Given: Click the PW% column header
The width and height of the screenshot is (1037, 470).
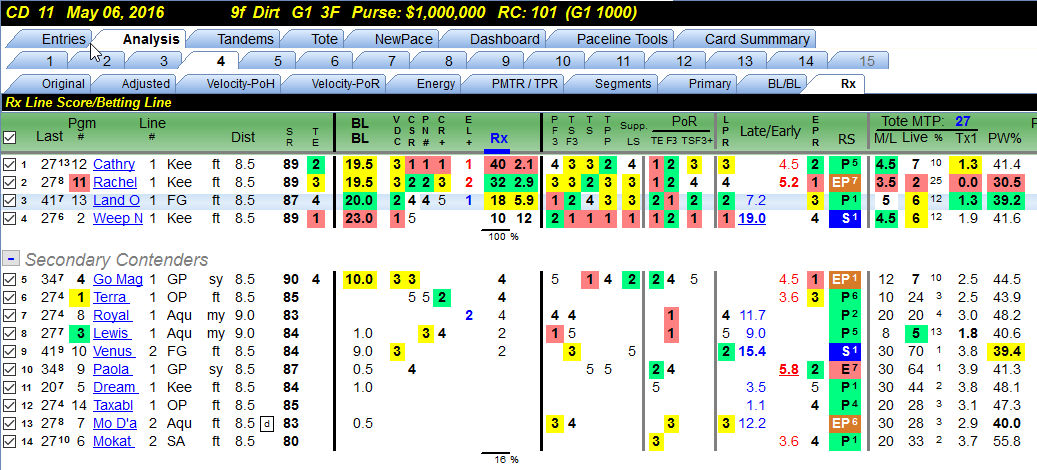Looking at the screenshot, I should tap(1005, 138).
